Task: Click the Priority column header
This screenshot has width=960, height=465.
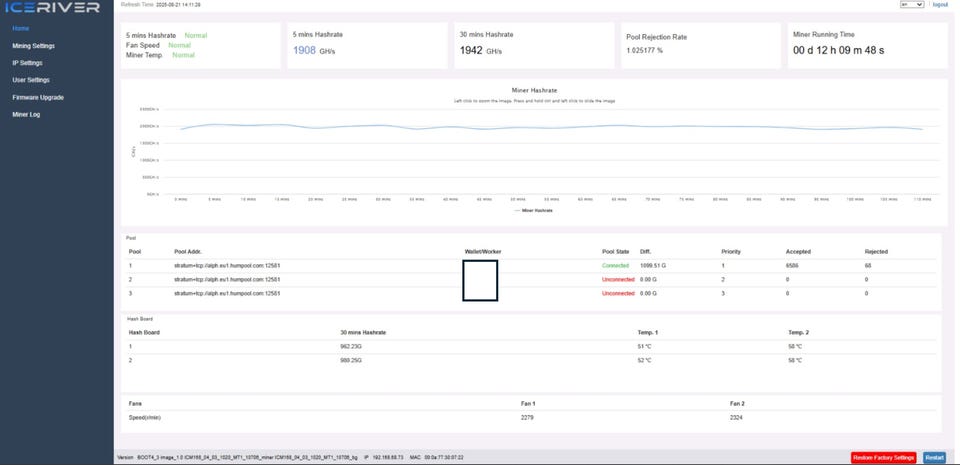Action: click(731, 251)
